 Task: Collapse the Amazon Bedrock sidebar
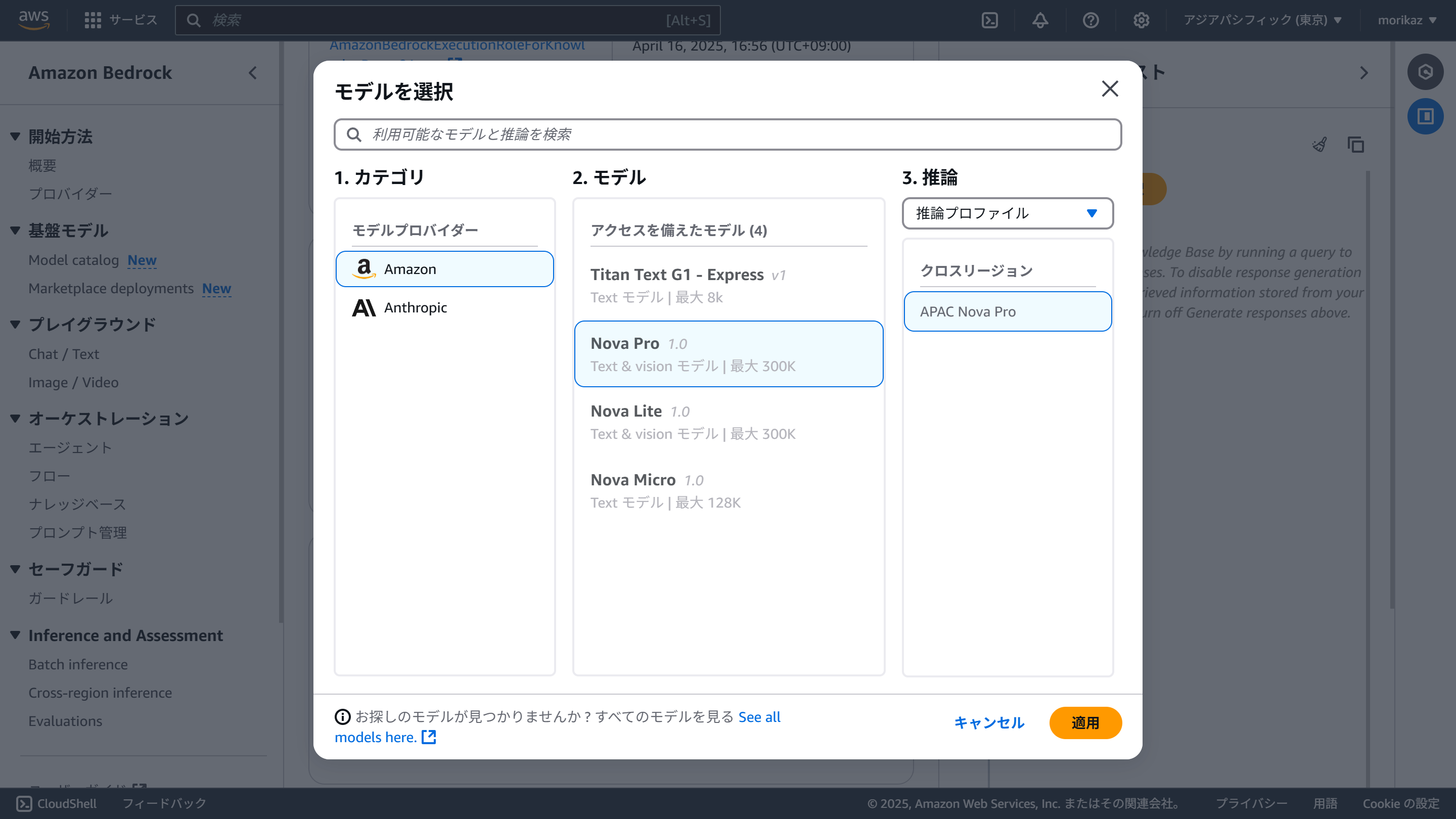click(x=253, y=73)
